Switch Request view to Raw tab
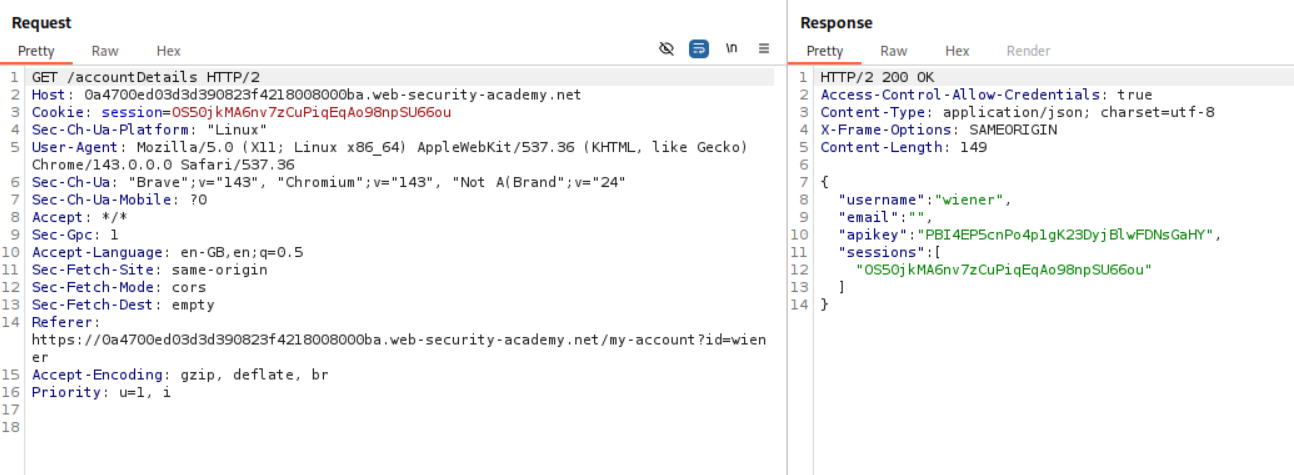Screen dimensions: 1294x475 tap(105, 51)
